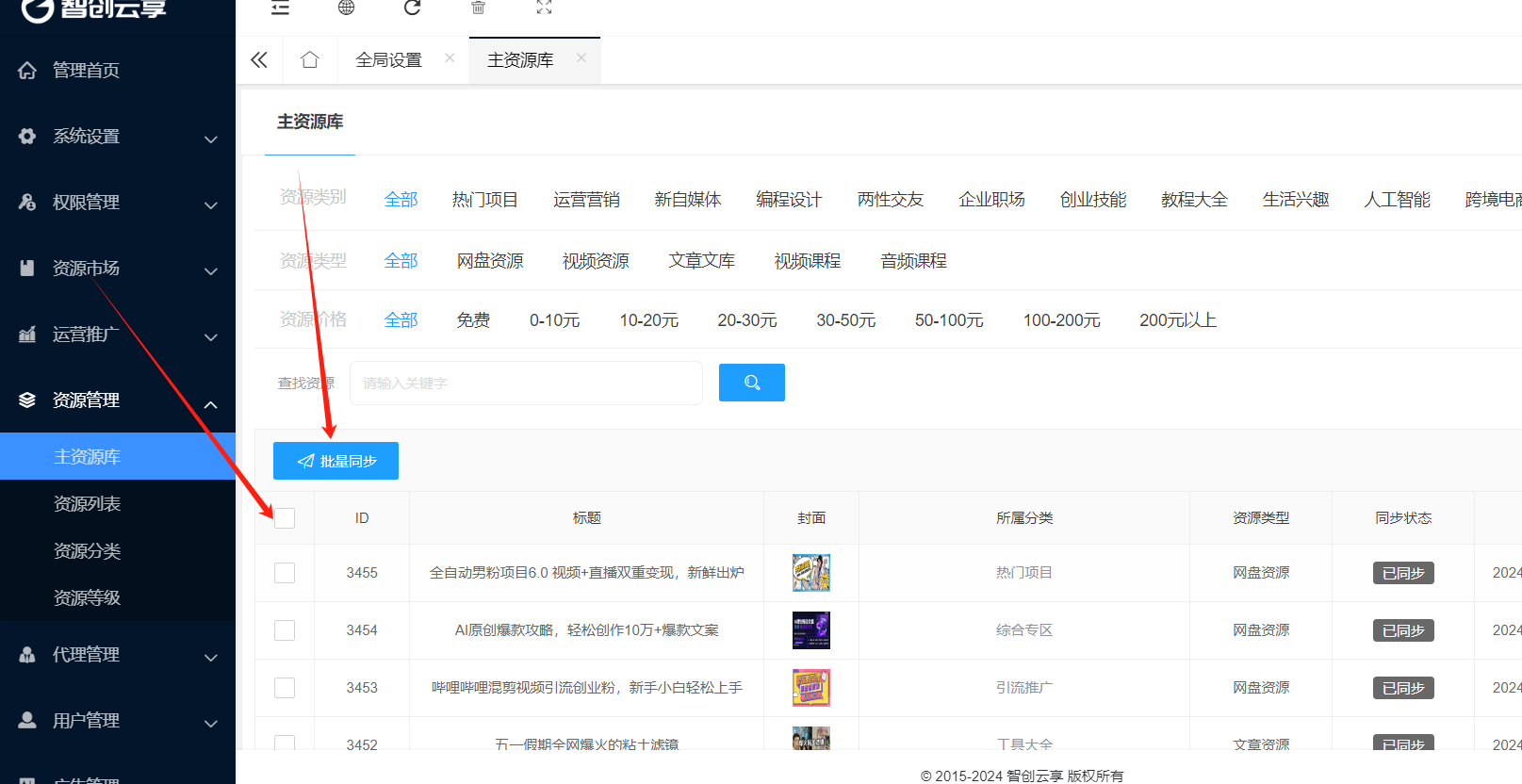Expand the 权限管理 menu chevron

pos(211,204)
